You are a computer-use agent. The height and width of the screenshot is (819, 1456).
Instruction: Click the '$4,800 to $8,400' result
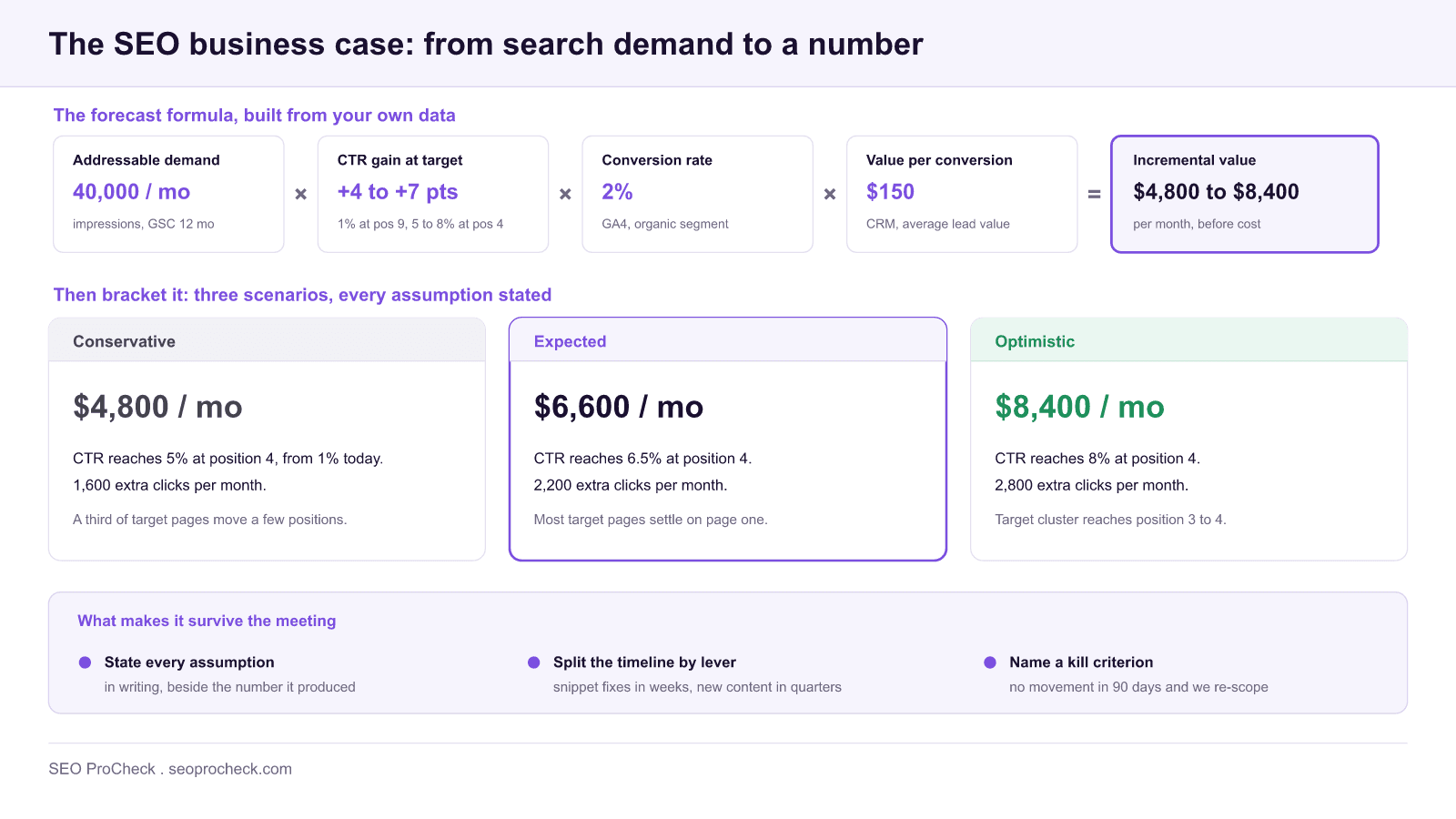coord(1216,192)
